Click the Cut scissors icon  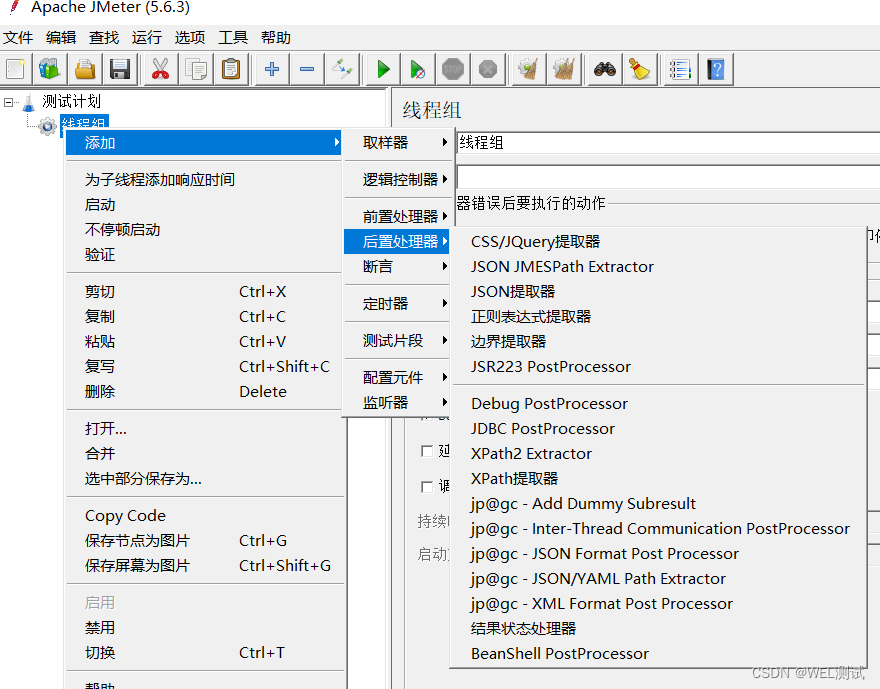coord(161,69)
